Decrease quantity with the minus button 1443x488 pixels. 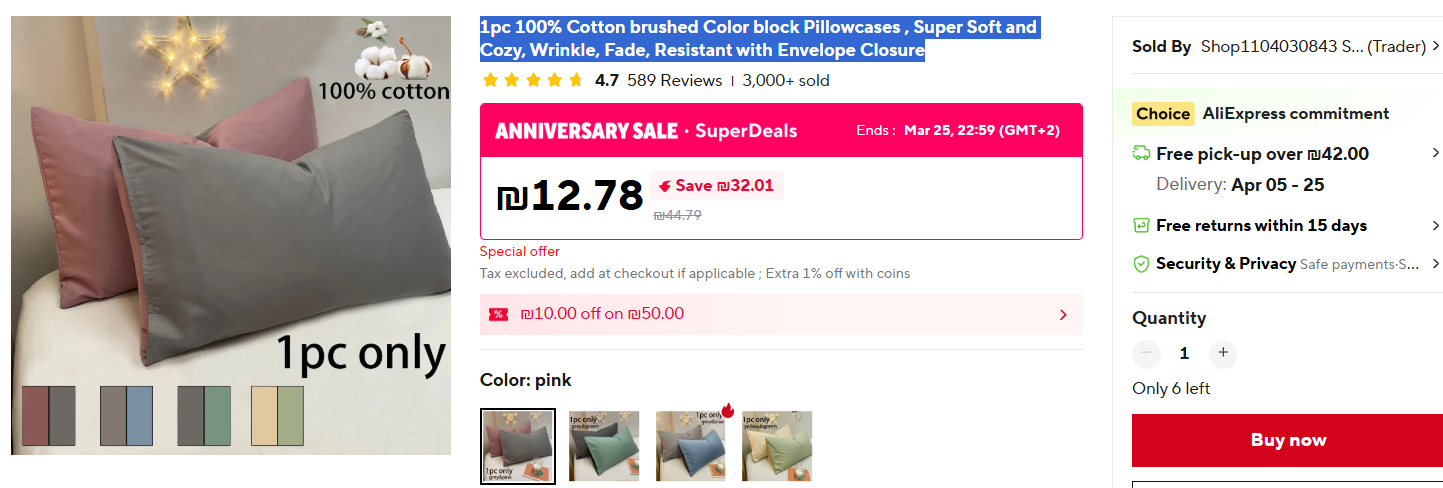pyautogui.click(x=1146, y=353)
